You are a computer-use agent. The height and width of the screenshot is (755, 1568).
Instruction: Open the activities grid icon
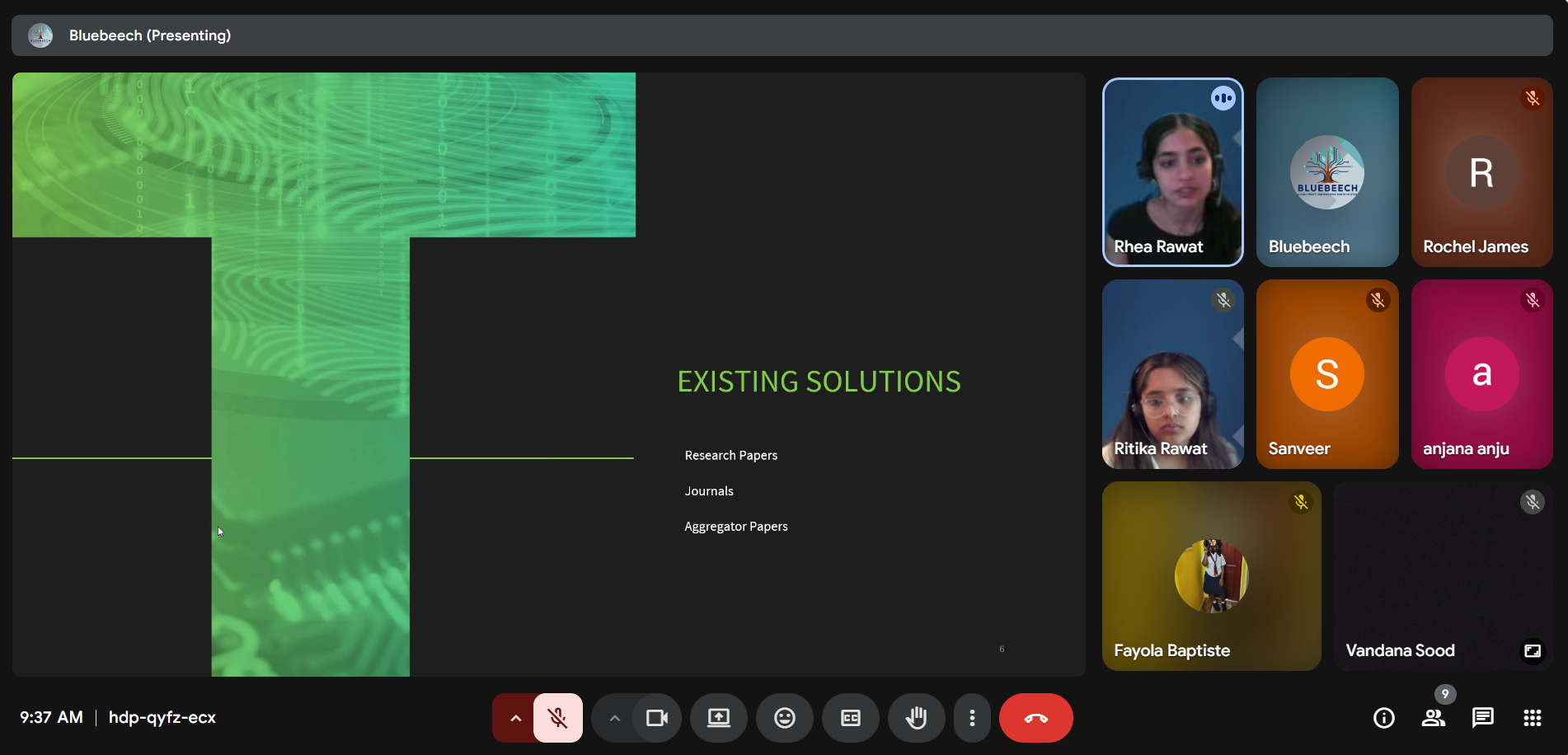click(x=1532, y=718)
